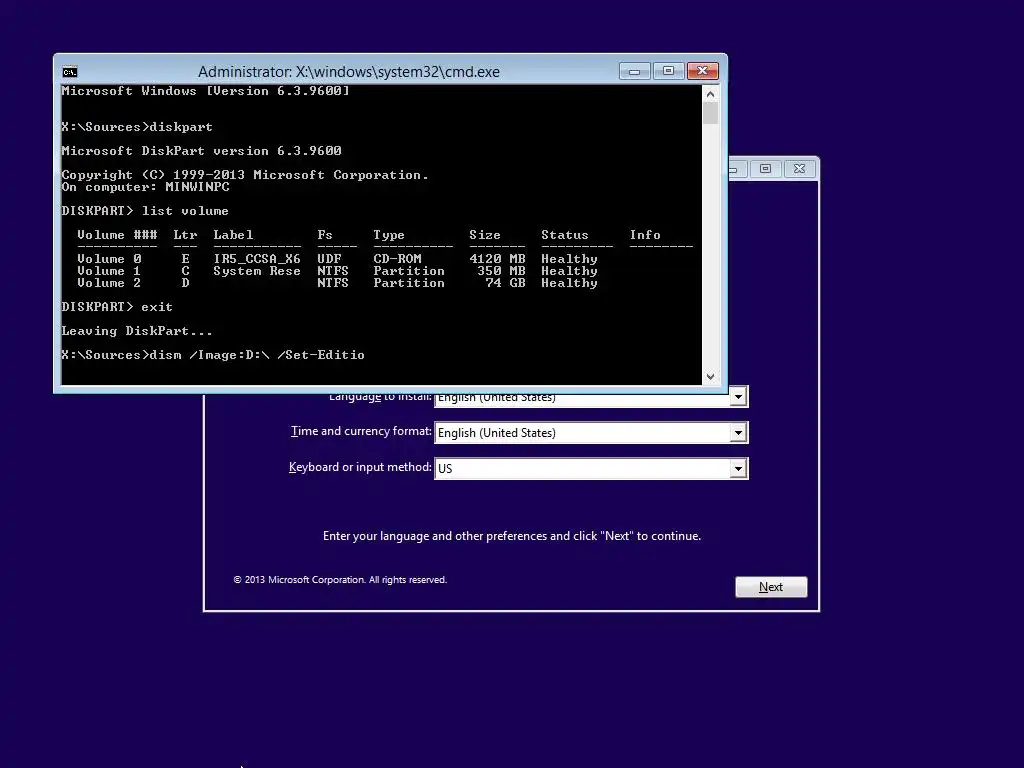
Task: Click 'X:\Sources>diskpart' command line
Action: (x=136, y=127)
